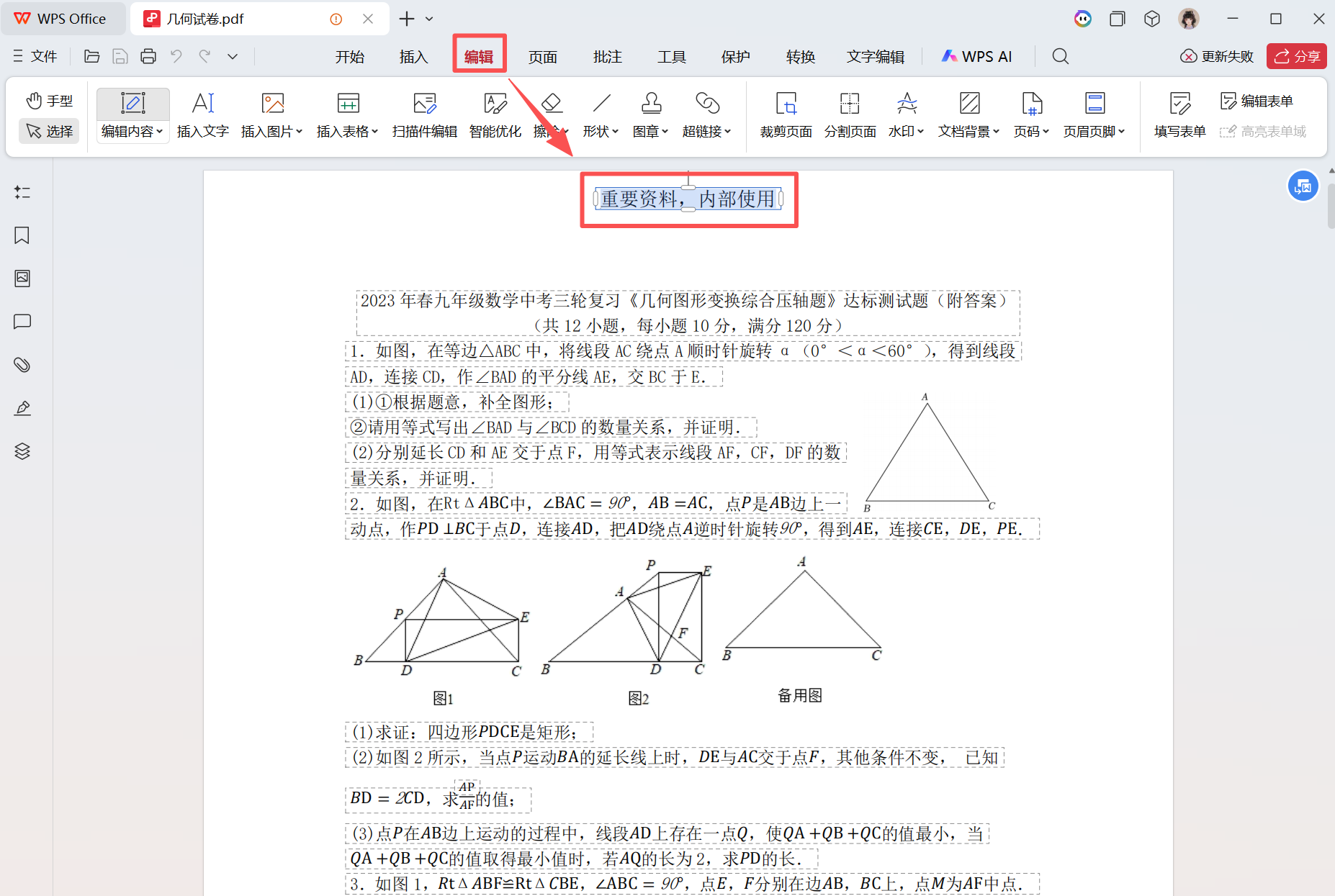Viewport: 1335px width, 896px height.
Task: Activate the 选择 selection tool
Action: pos(48,131)
